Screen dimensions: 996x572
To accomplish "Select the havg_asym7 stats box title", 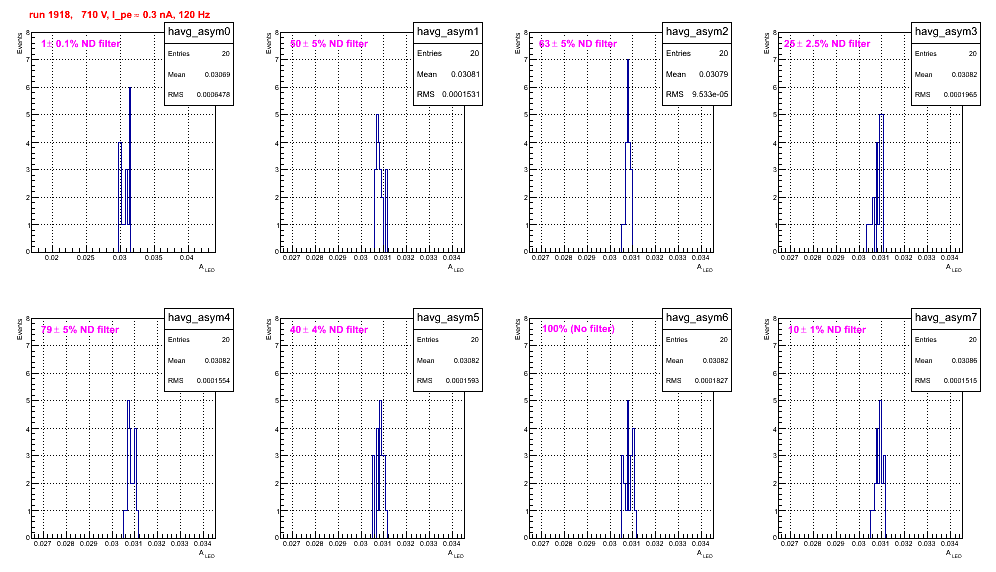I will coord(946,318).
